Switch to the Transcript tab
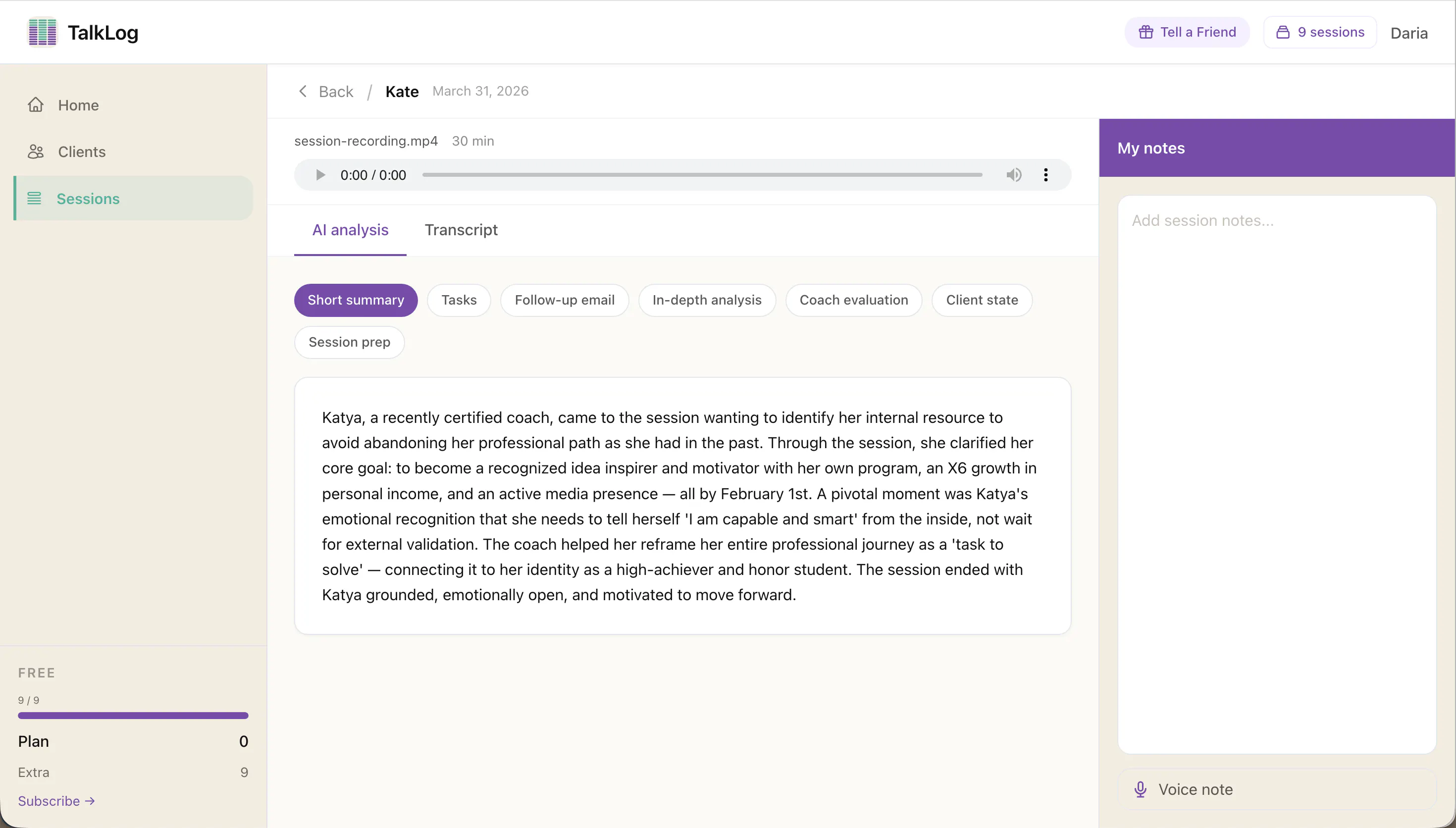The width and height of the screenshot is (1456, 828). [461, 230]
